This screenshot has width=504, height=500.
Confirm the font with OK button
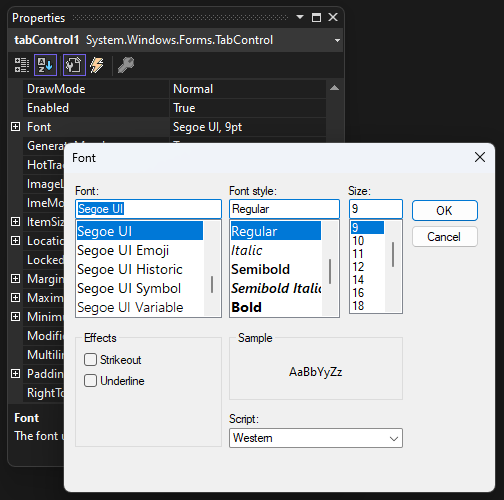445,211
